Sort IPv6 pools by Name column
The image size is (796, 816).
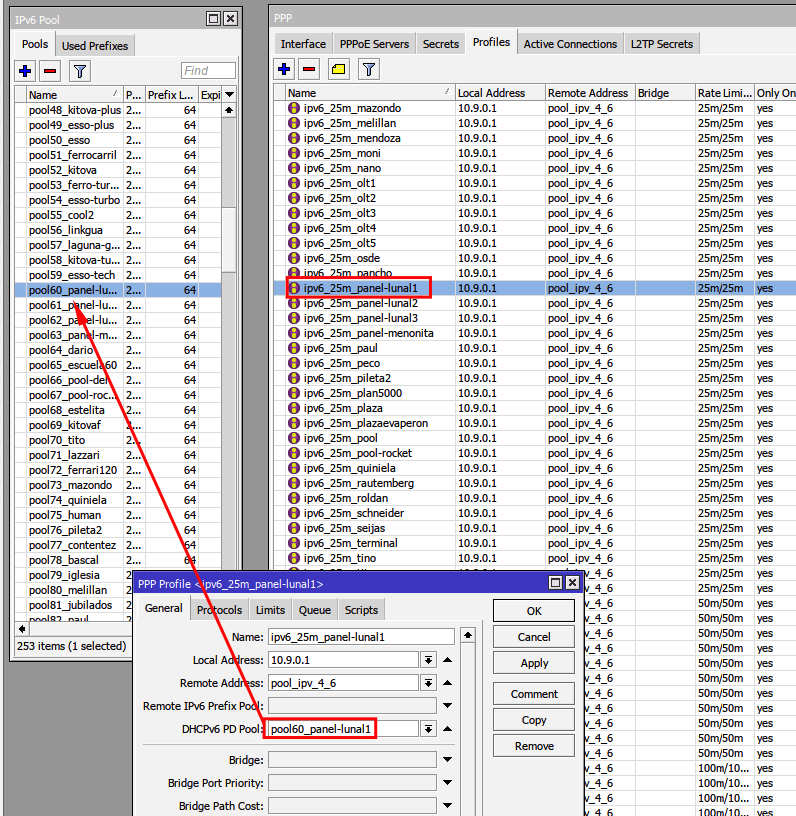74,95
